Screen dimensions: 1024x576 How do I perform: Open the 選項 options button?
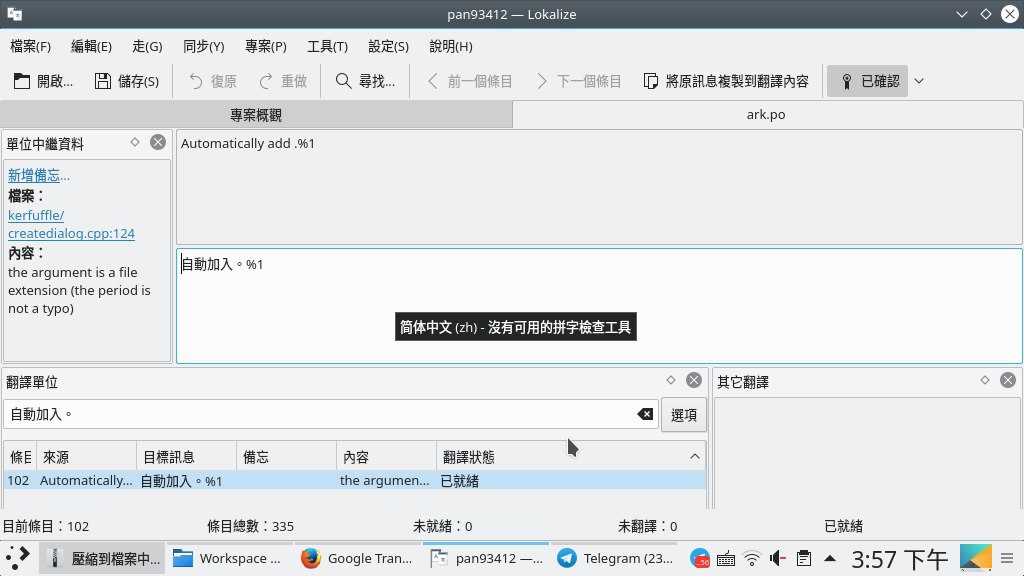(684, 415)
